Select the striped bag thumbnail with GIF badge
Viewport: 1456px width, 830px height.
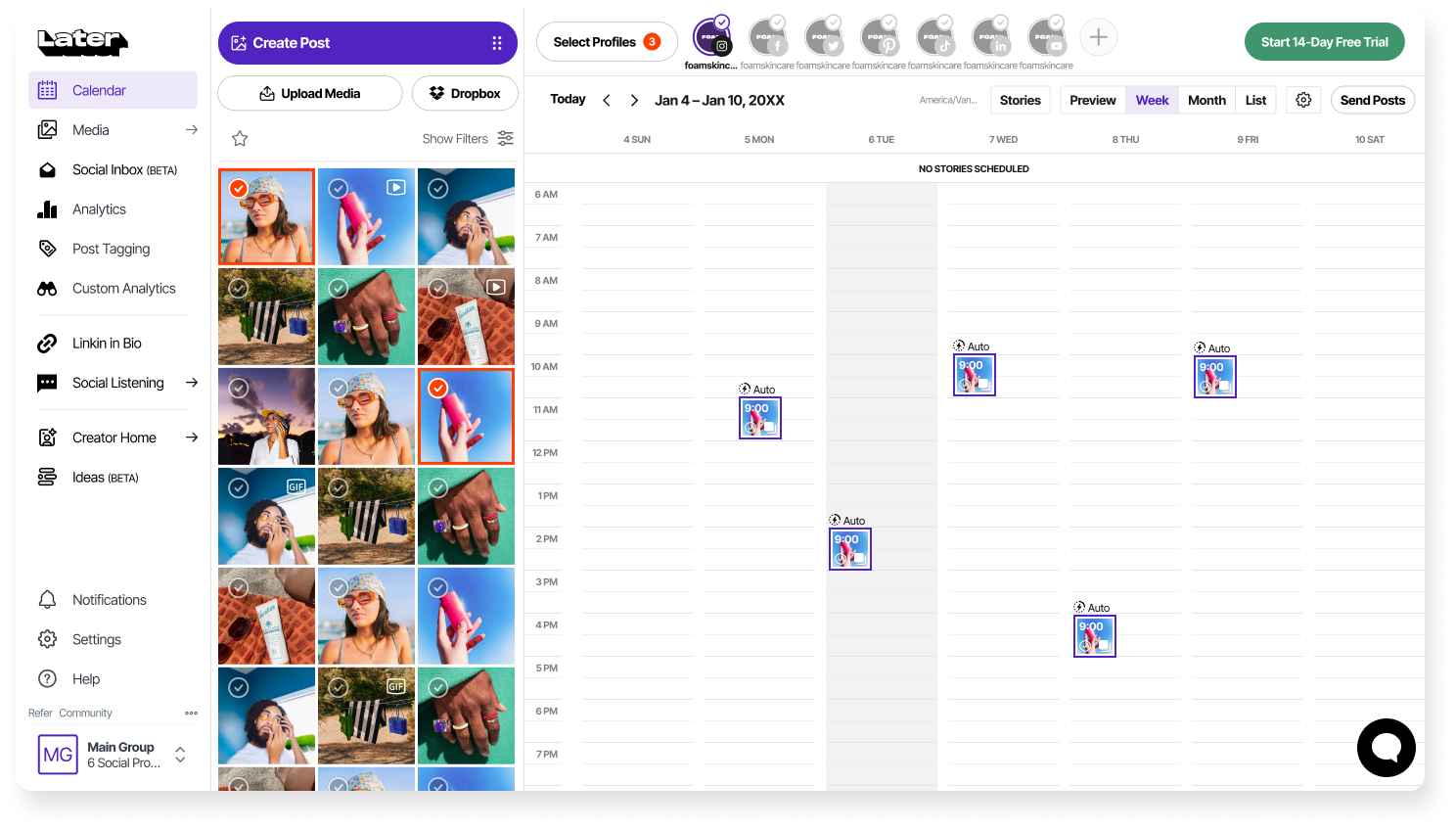tap(366, 715)
